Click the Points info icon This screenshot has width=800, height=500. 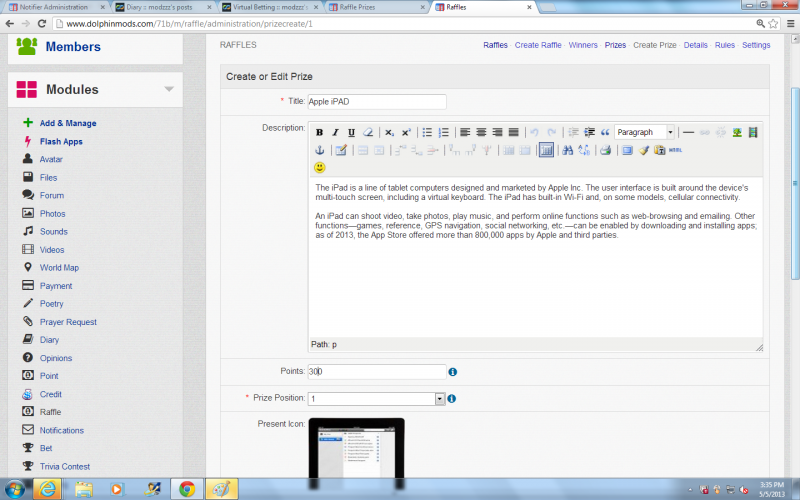click(453, 372)
